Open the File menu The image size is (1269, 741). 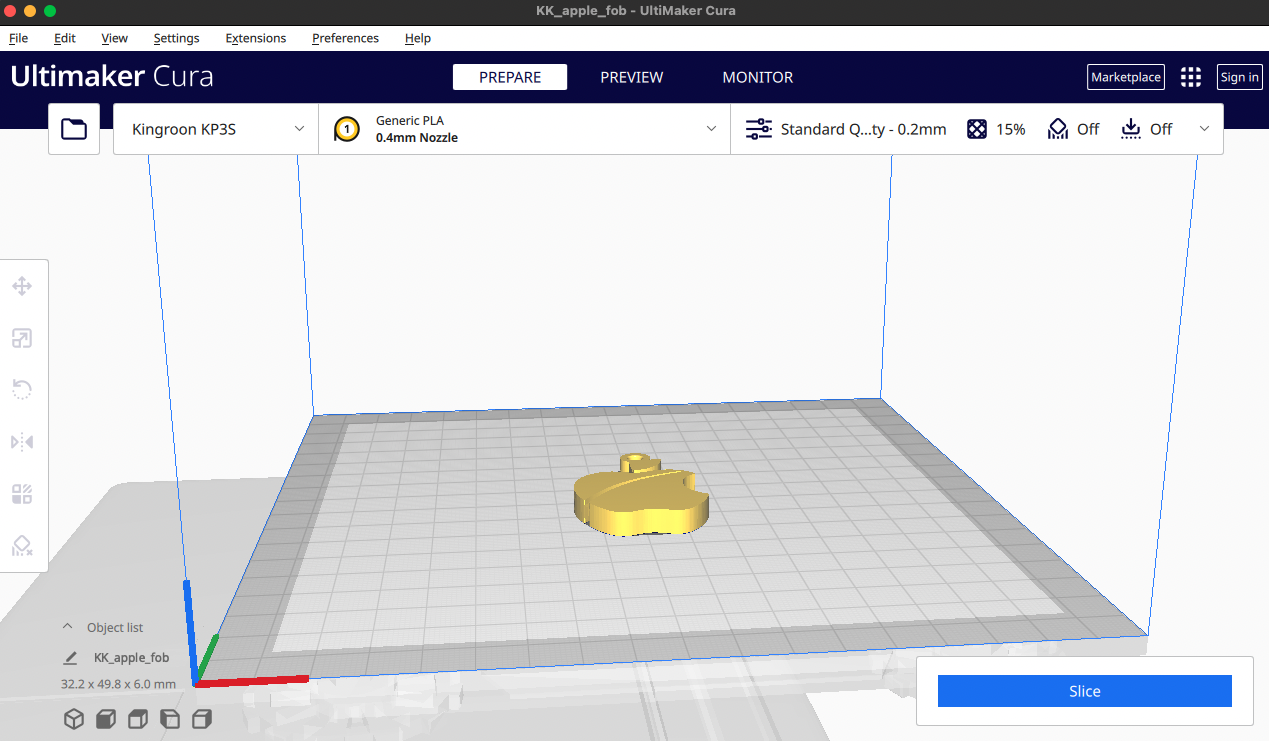tap(18, 38)
